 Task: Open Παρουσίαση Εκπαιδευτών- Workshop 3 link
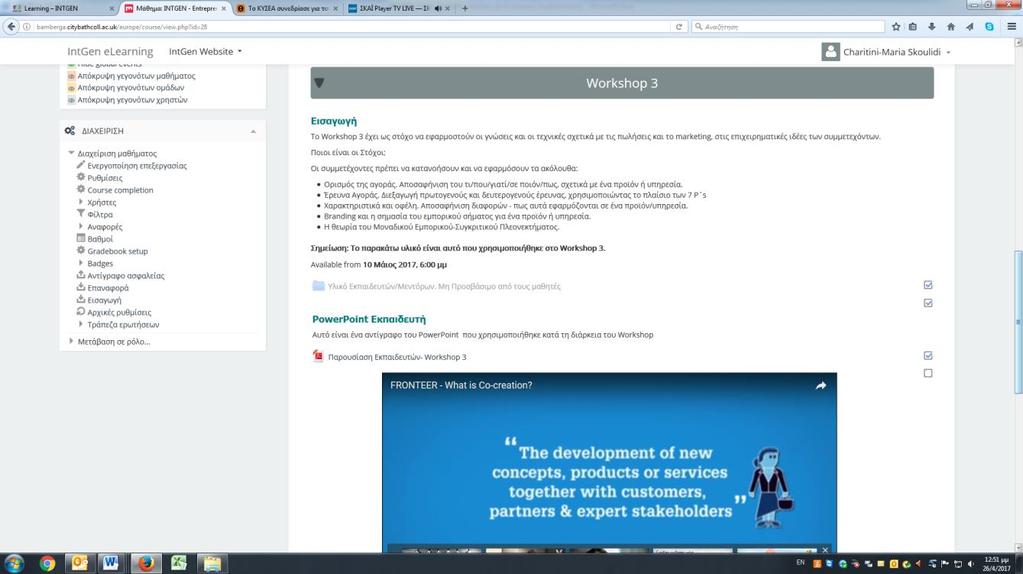click(x=397, y=357)
